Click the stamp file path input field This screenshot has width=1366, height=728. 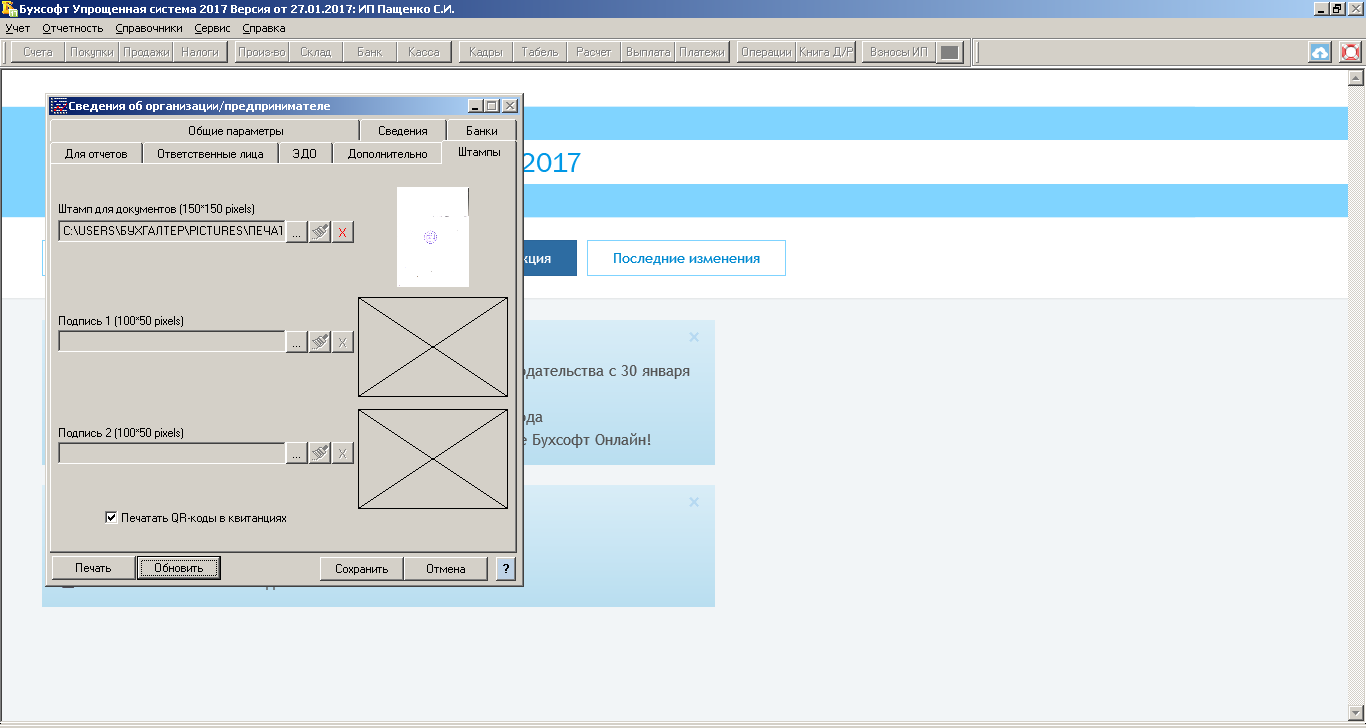click(x=172, y=232)
